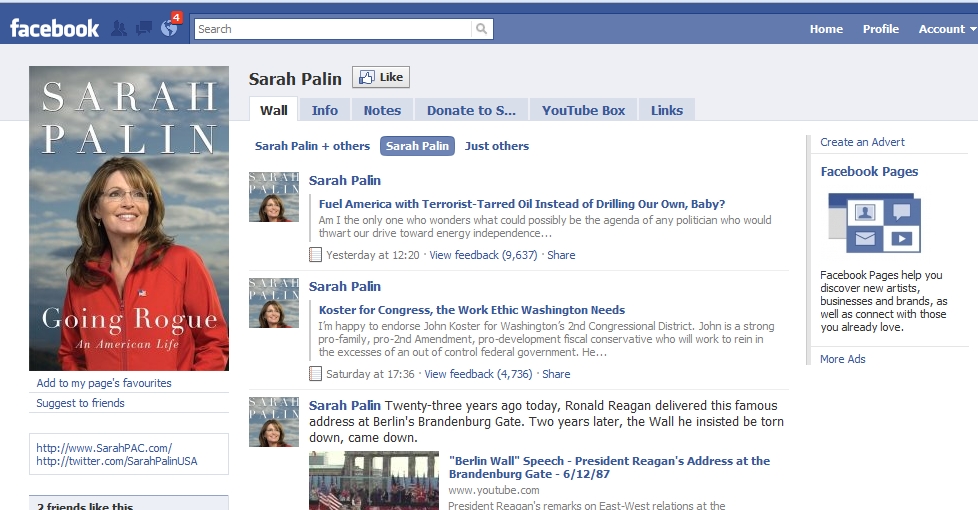Click note icon beside Saturday at 17:36
Viewport: 978px width, 510px height.
point(316,374)
